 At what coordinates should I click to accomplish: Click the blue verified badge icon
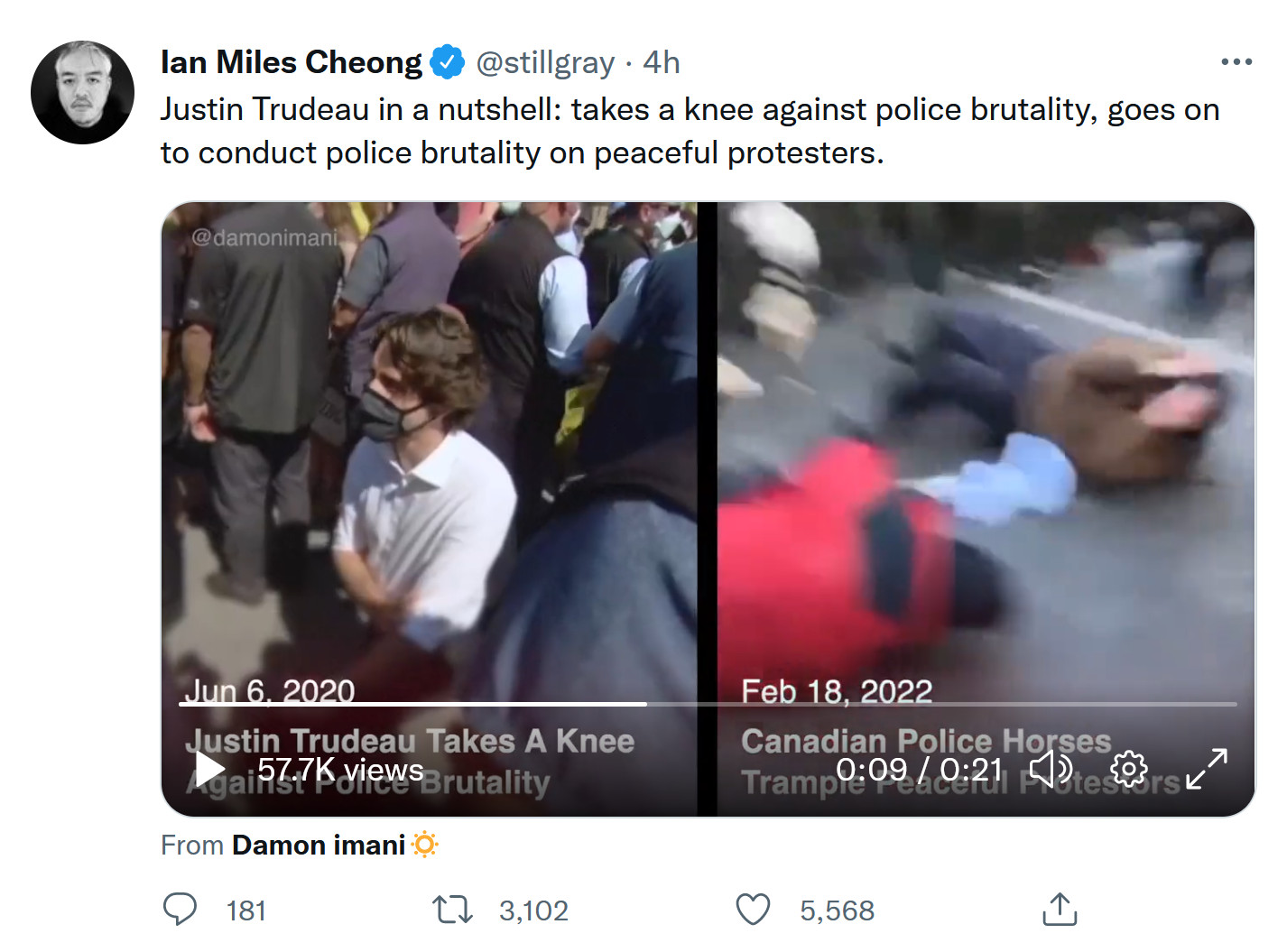click(447, 62)
